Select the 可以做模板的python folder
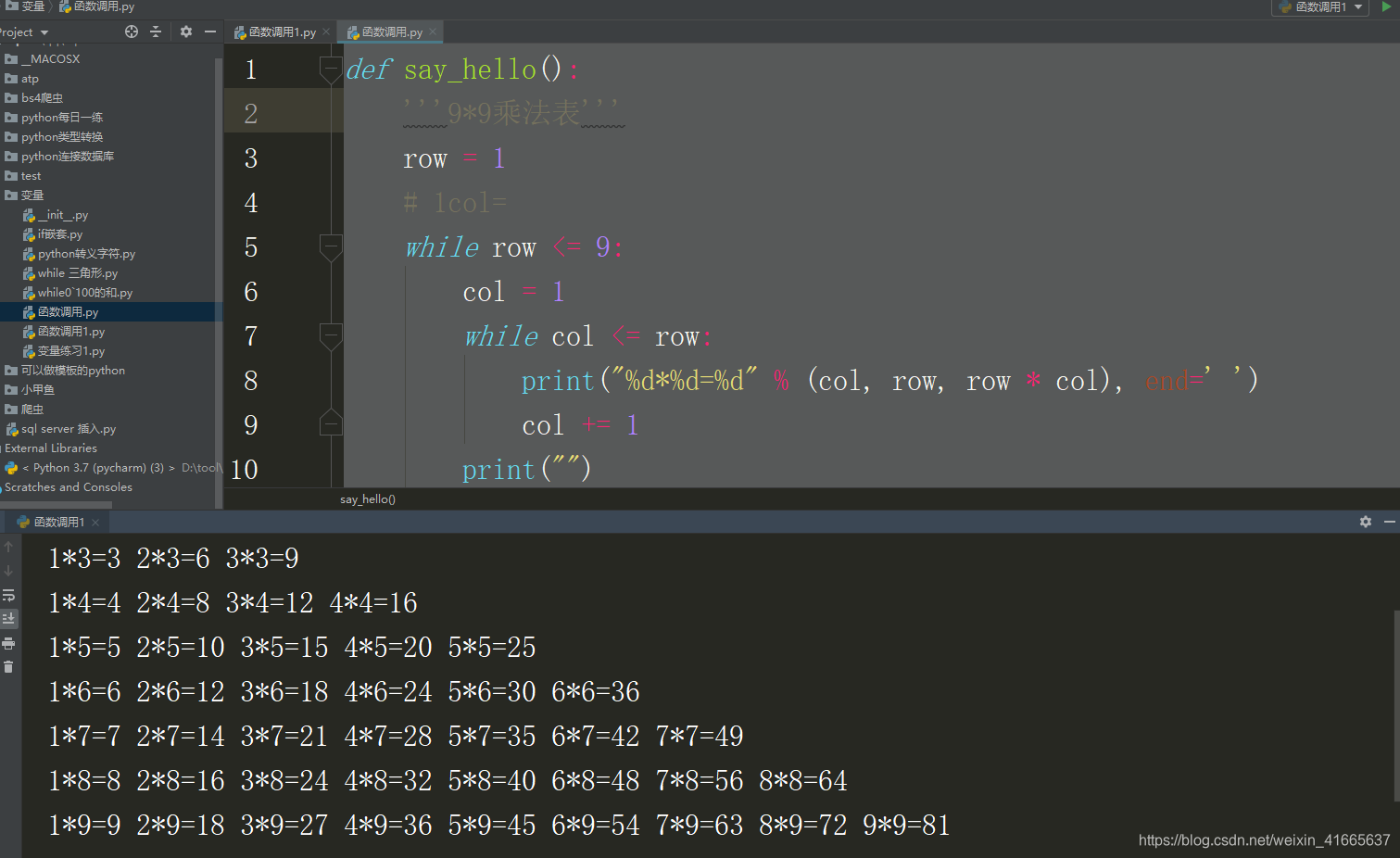 [x=65, y=371]
